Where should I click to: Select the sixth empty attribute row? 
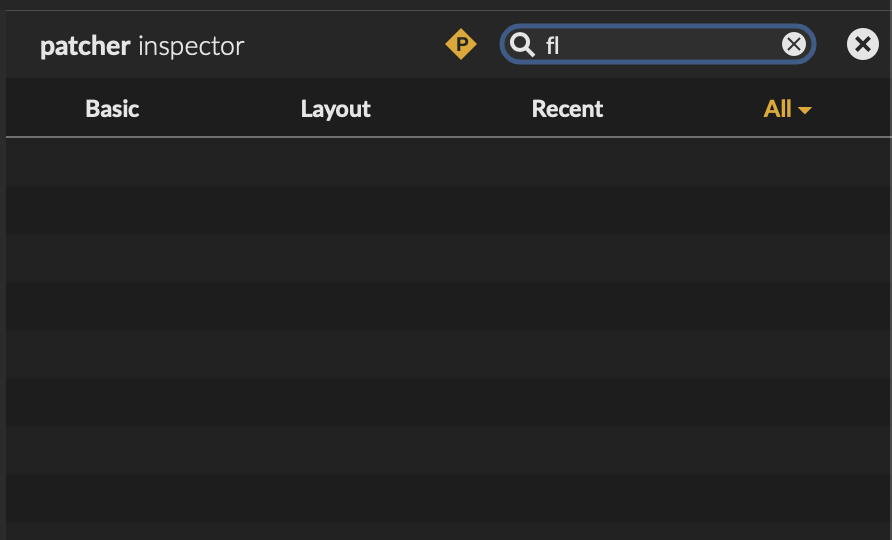tap(446, 402)
